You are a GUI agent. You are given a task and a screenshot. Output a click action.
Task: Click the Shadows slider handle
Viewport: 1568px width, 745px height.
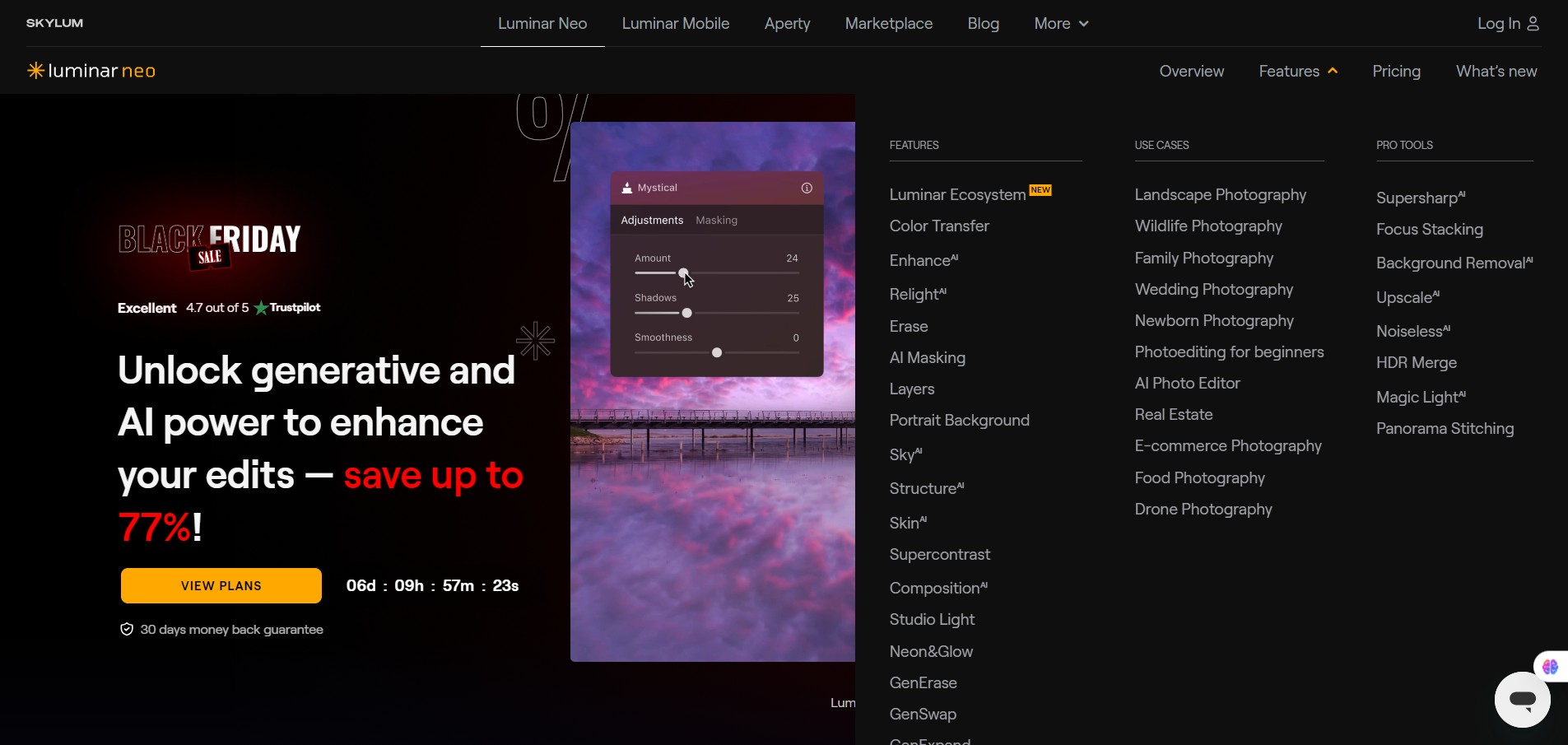coord(686,313)
